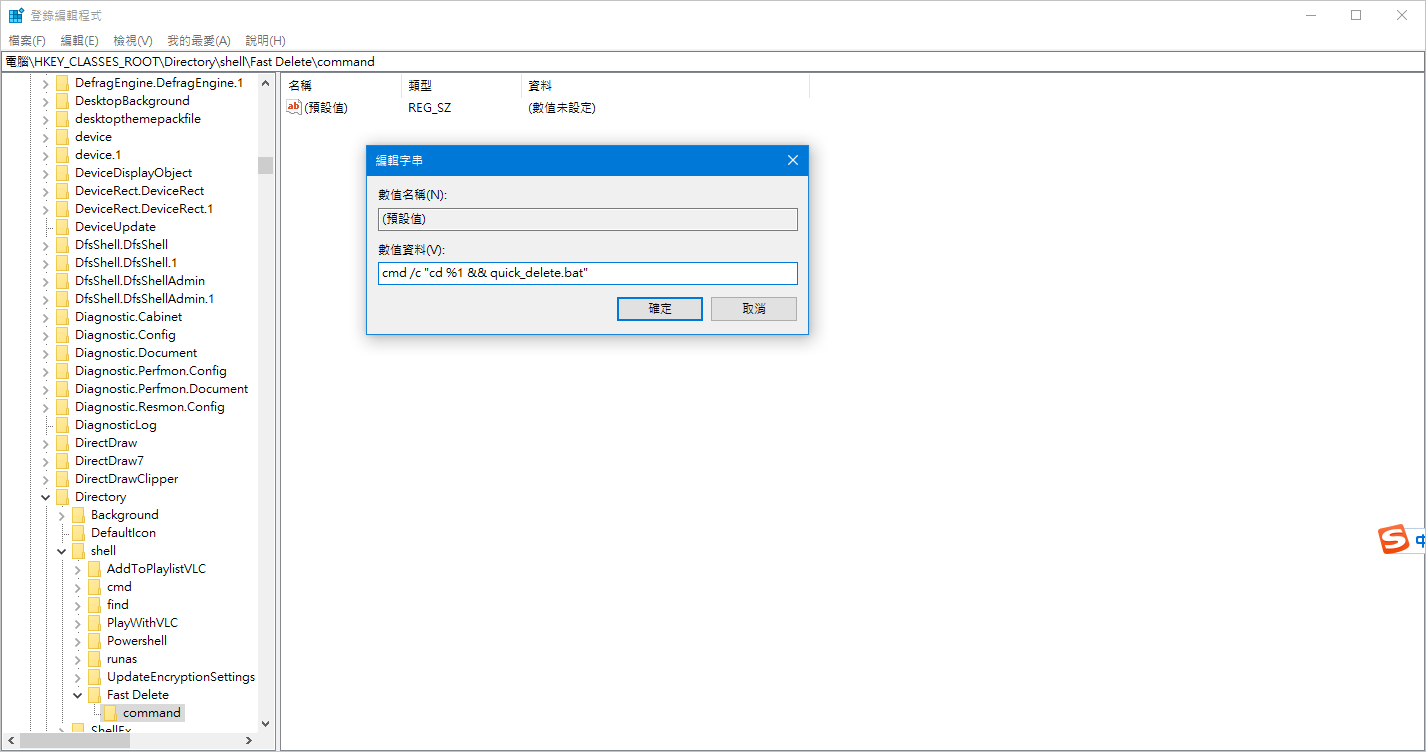This screenshot has height=752, width=1426.
Task: Select the DfsShell.DfsShellAdmin.1 key
Action: [144, 299]
